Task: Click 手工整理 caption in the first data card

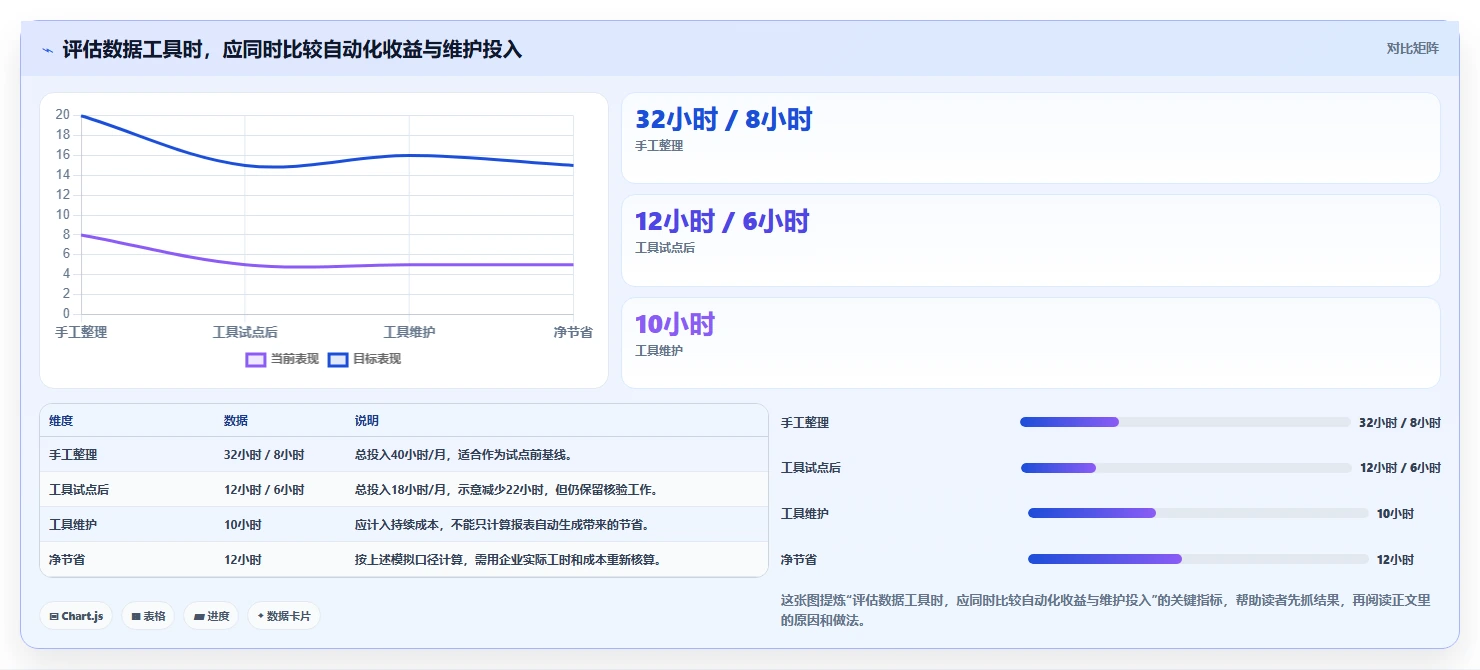Action: click(x=659, y=146)
